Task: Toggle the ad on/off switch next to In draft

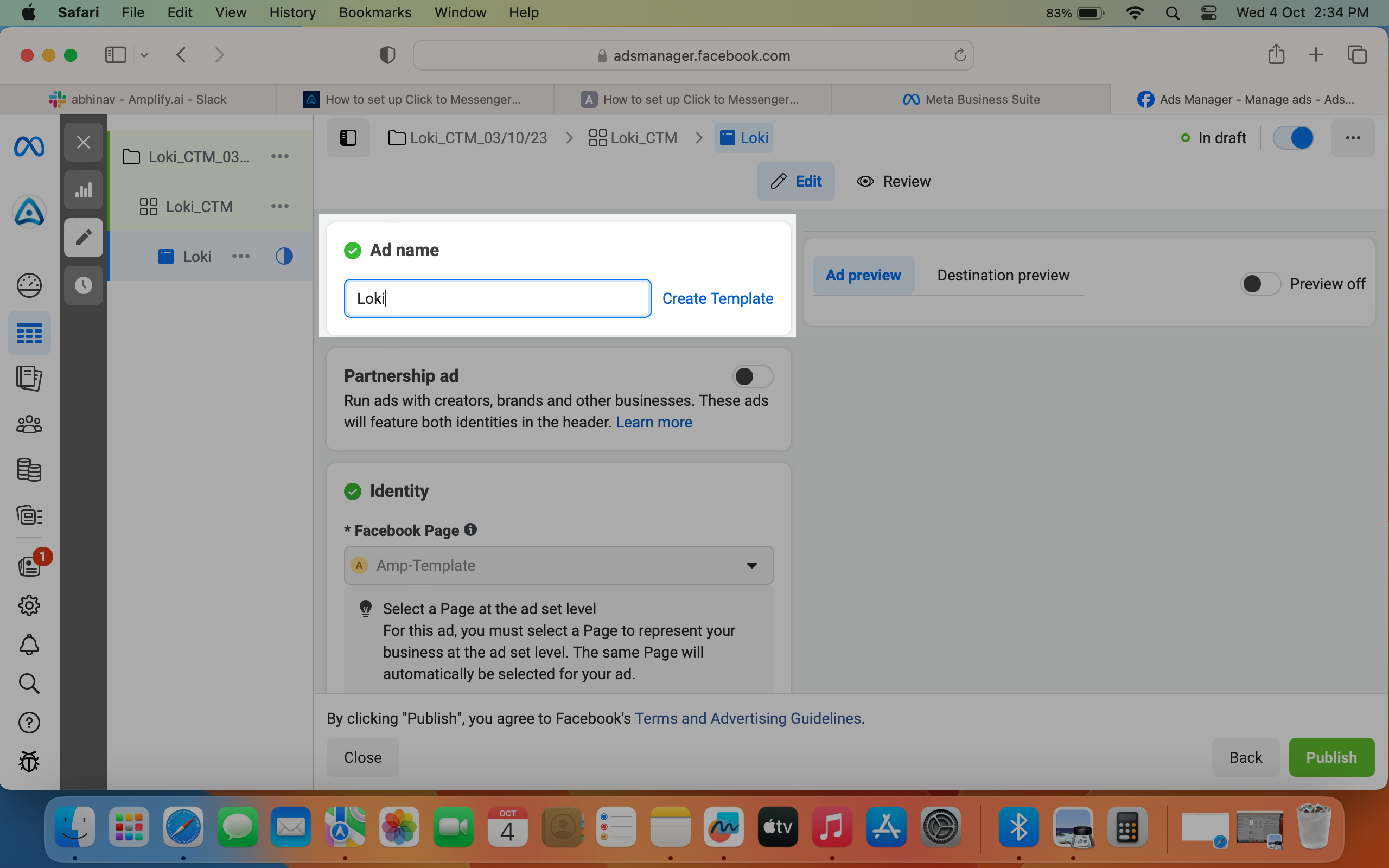Action: click(x=1293, y=138)
